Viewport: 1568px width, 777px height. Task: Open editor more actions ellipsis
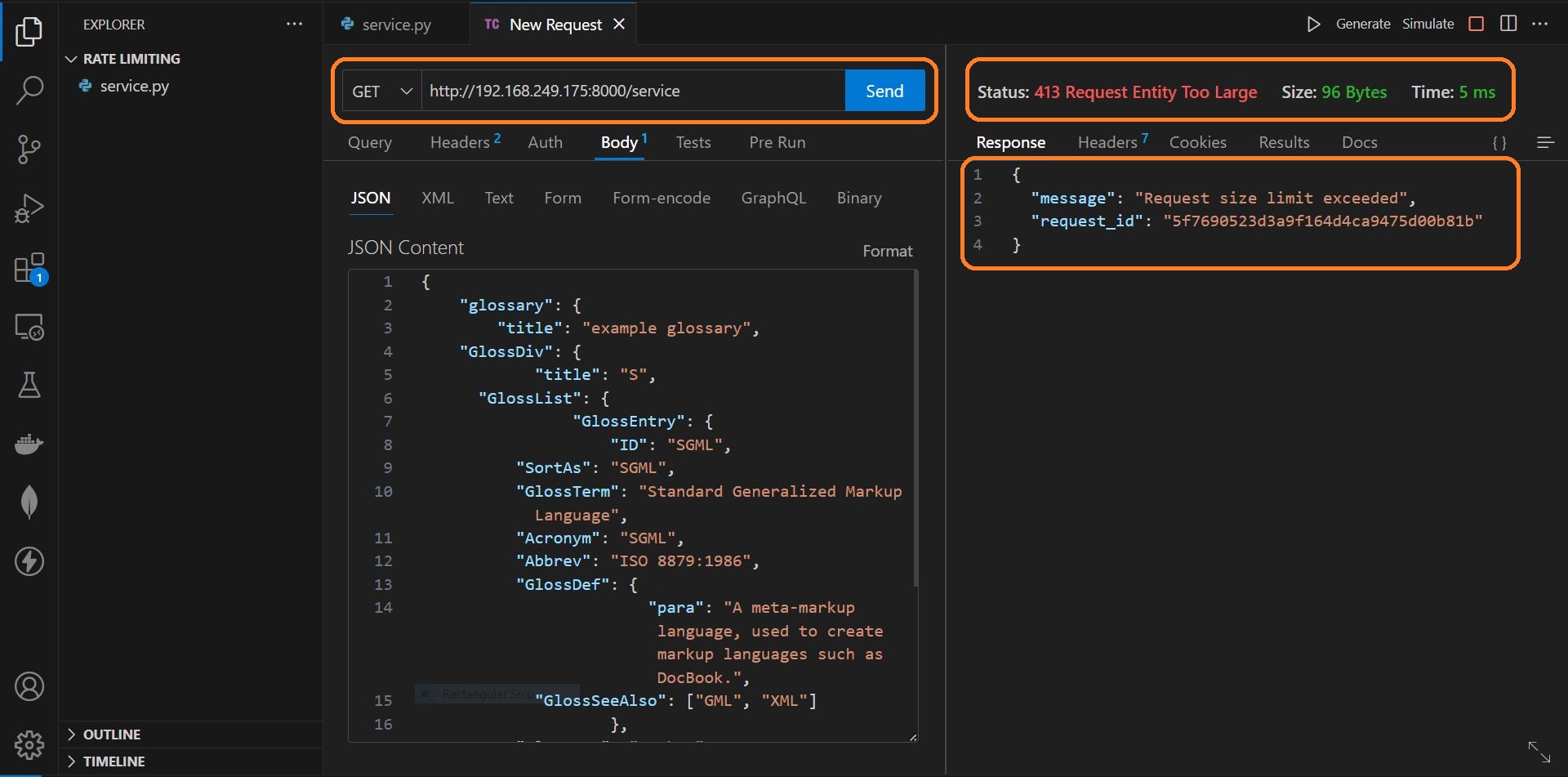[x=1540, y=24]
